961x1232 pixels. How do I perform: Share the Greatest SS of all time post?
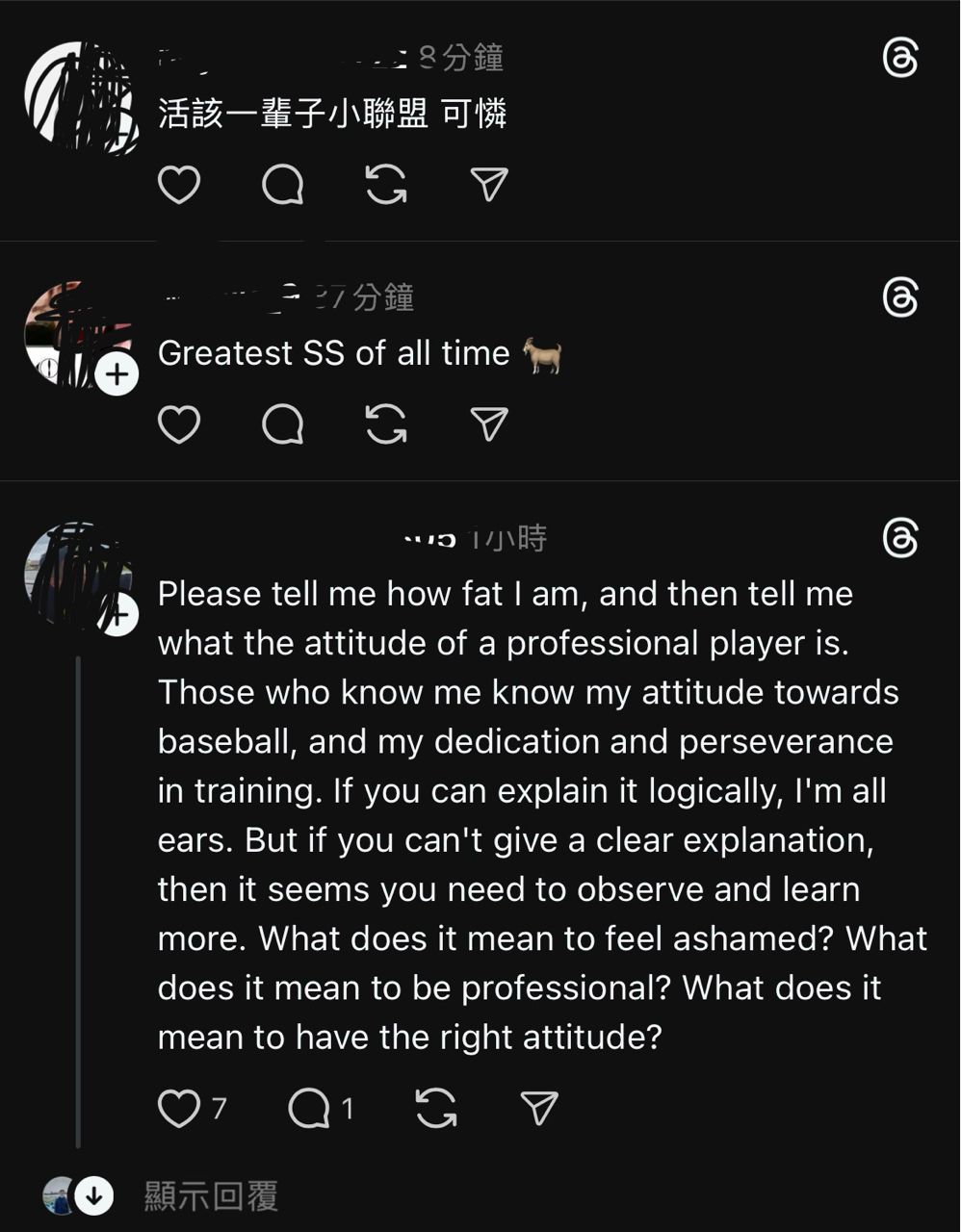(489, 424)
